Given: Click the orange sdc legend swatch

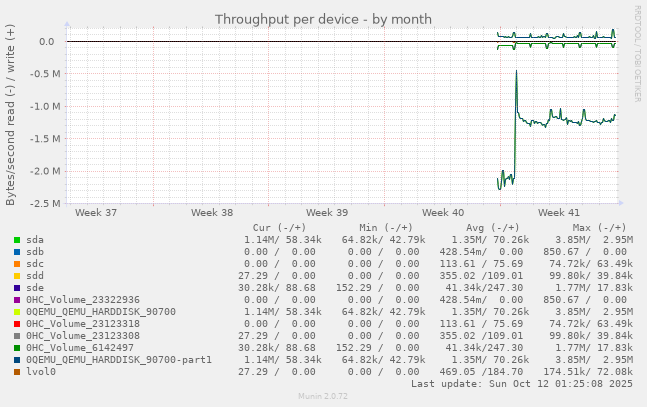Looking at the screenshot, I should tap(17, 264).
